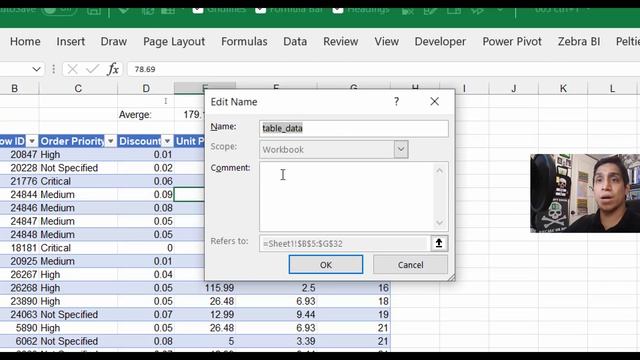This screenshot has height=360, width=640.
Task: Click inside the Comment text box
Action: [347, 197]
